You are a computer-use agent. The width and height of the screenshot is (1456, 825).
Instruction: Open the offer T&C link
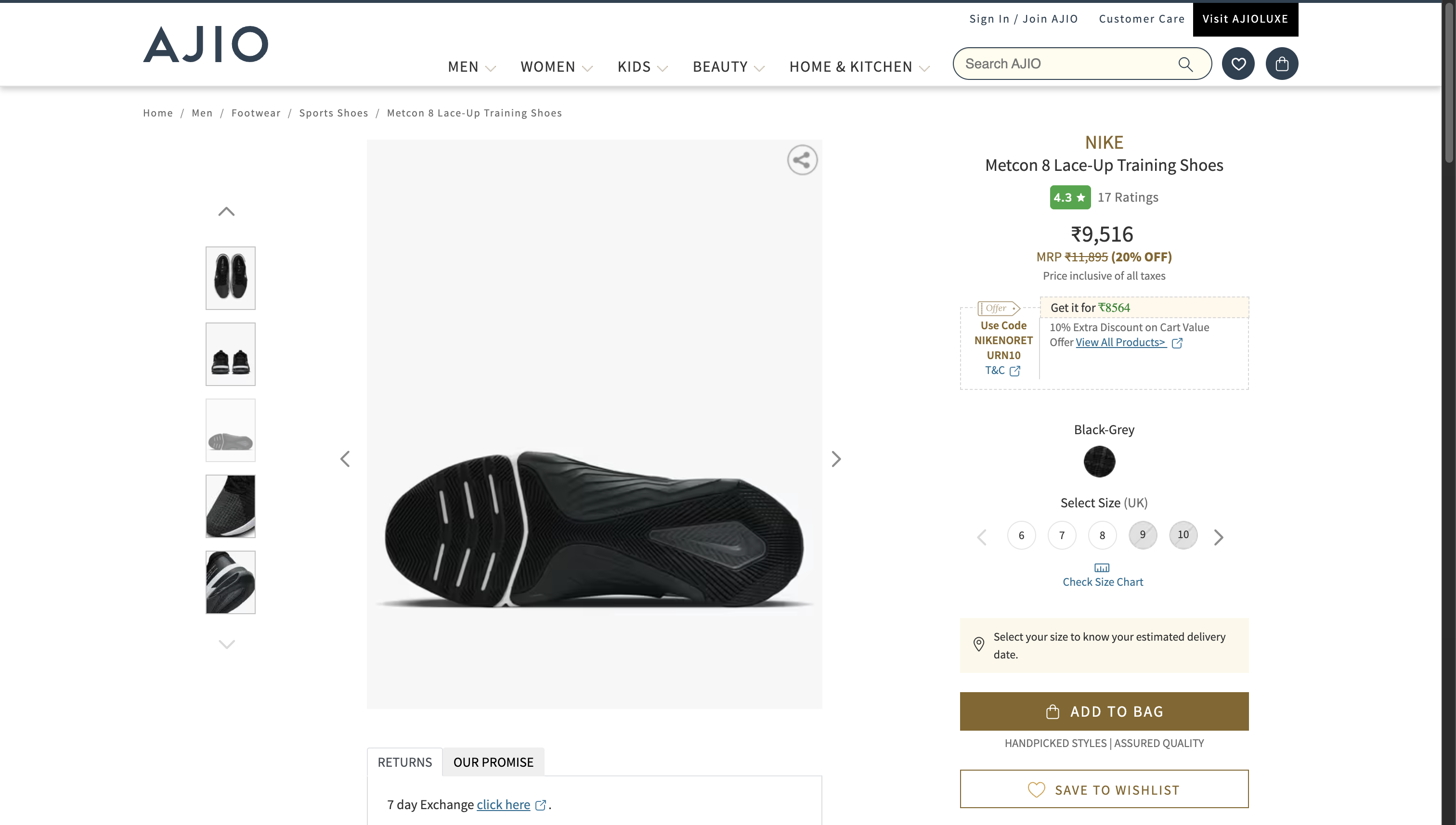click(x=1002, y=371)
